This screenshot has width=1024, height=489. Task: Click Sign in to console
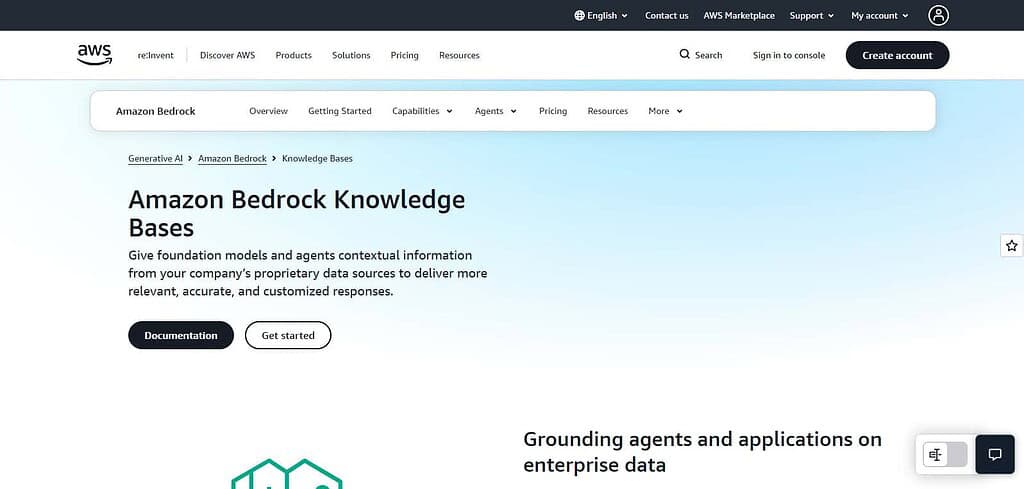pyautogui.click(x=789, y=55)
